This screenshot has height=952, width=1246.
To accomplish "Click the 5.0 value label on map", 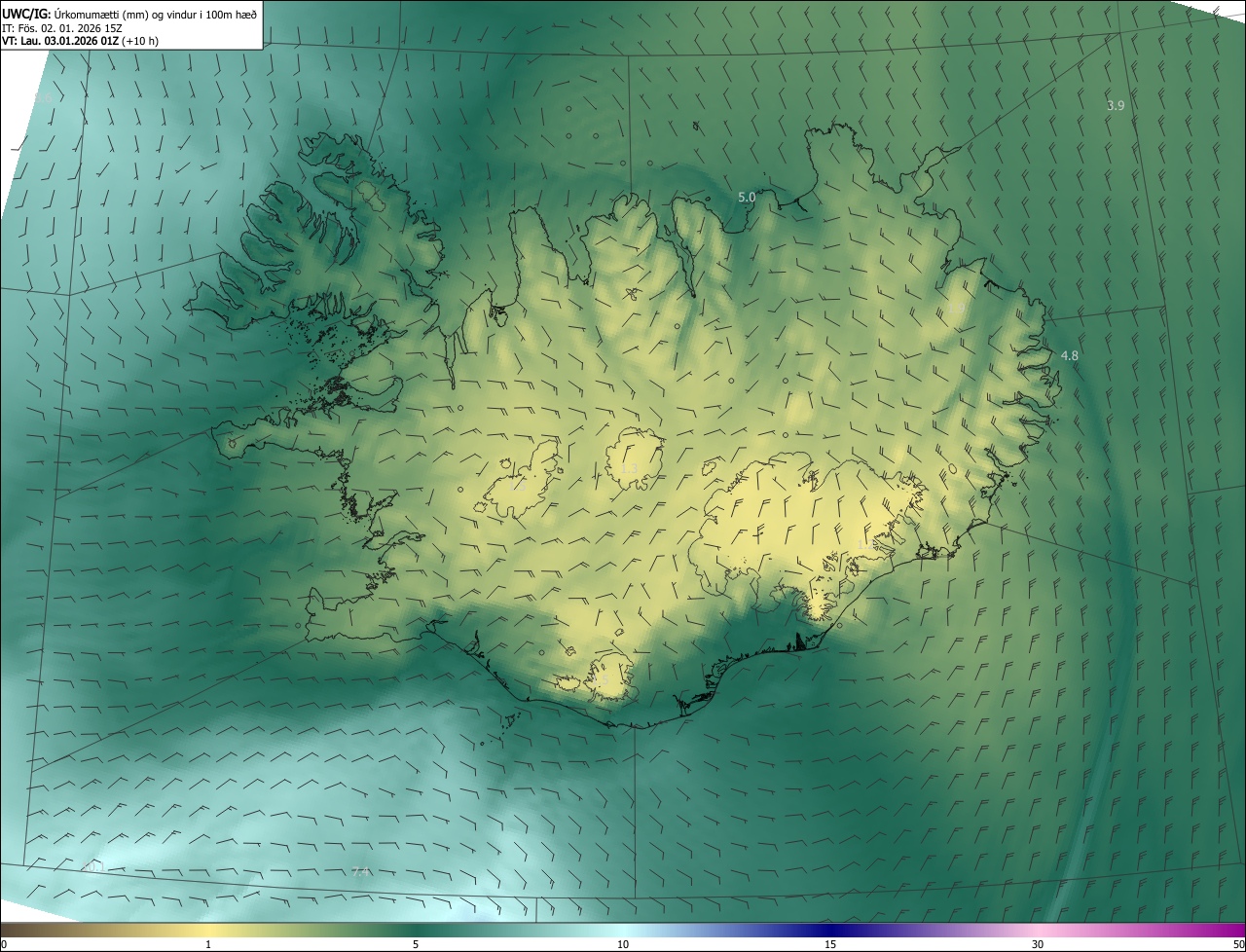I will point(747,197).
